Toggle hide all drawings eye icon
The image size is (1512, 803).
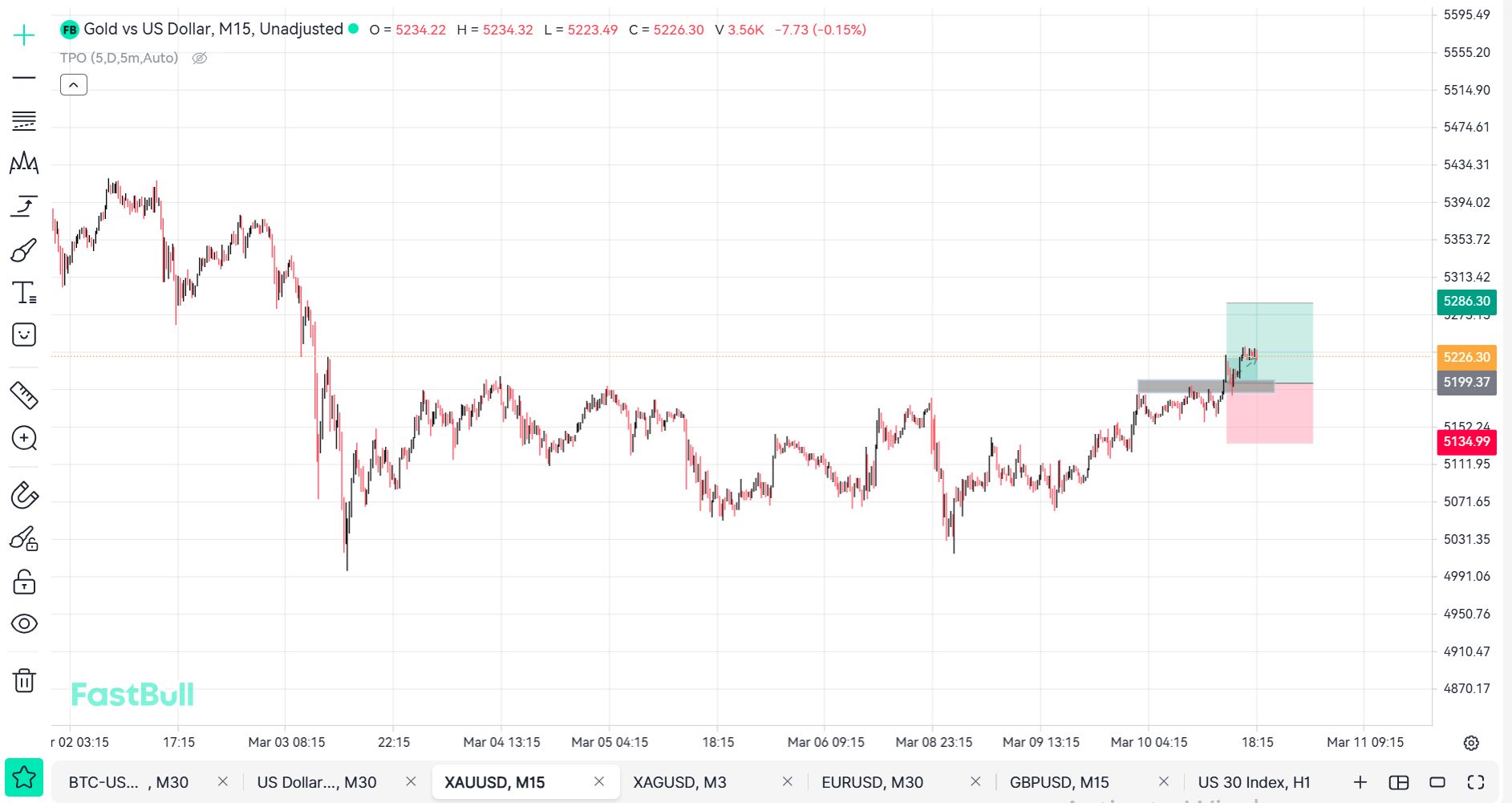pyautogui.click(x=24, y=624)
